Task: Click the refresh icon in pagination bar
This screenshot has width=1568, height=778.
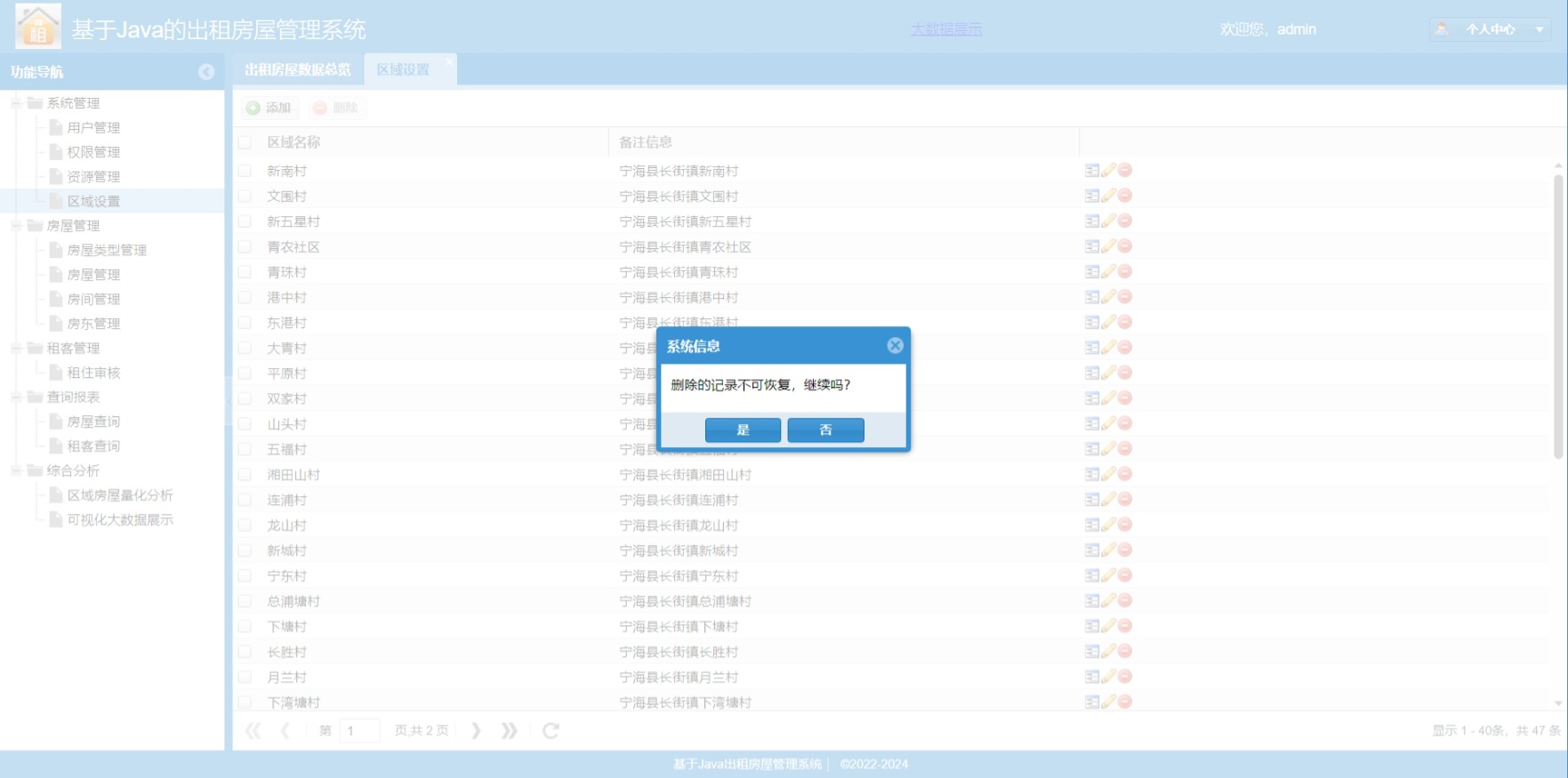Action: click(x=551, y=731)
